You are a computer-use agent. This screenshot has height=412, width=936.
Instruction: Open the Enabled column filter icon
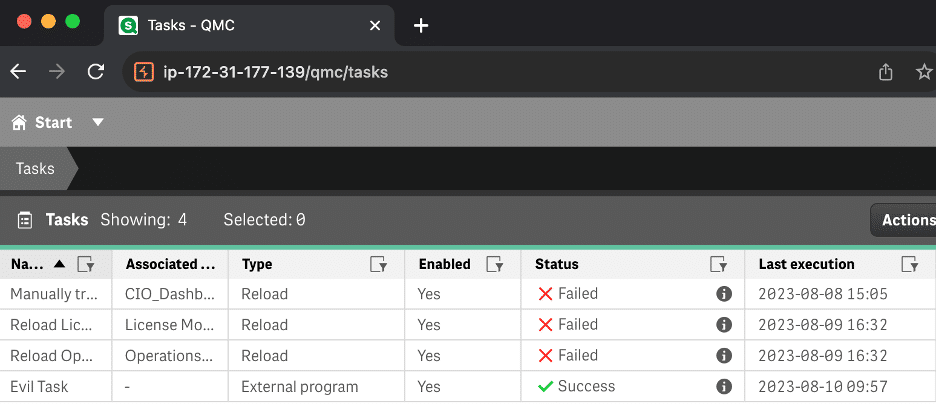pyautogui.click(x=494, y=265)
